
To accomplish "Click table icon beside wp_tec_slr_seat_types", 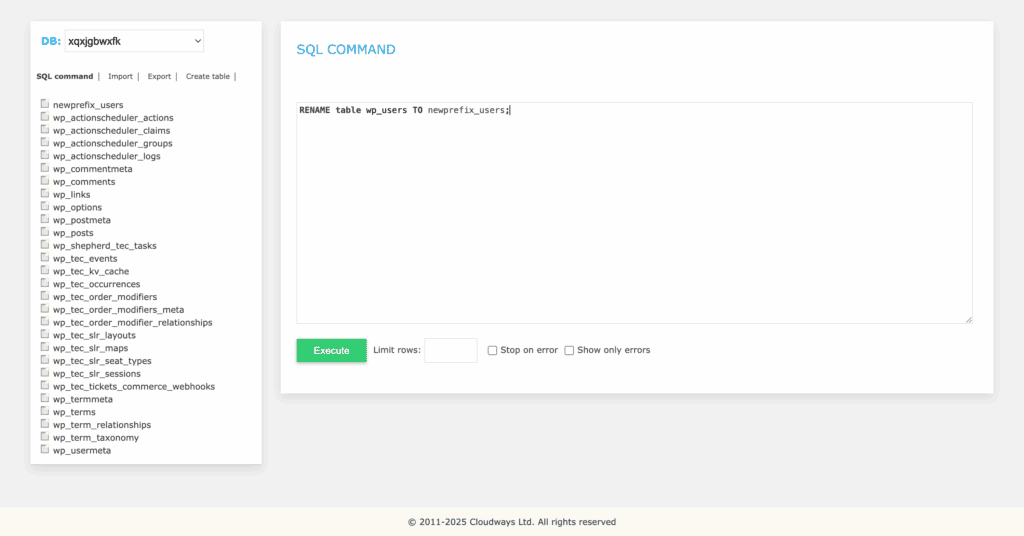I will [x=44, y=360].
